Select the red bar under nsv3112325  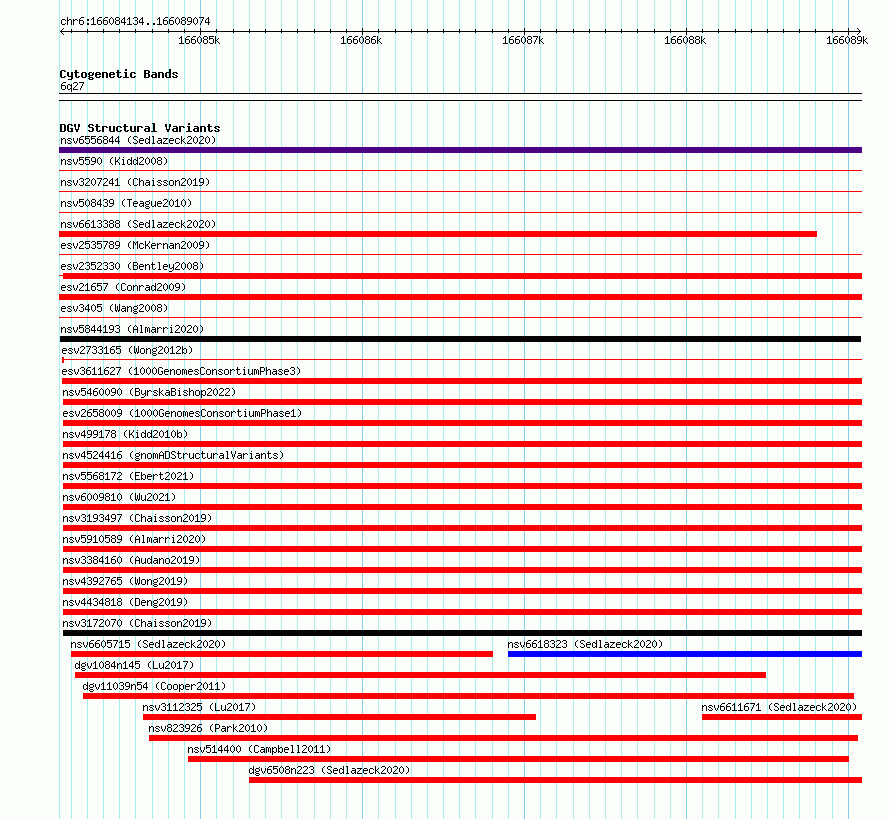(339, 717)
